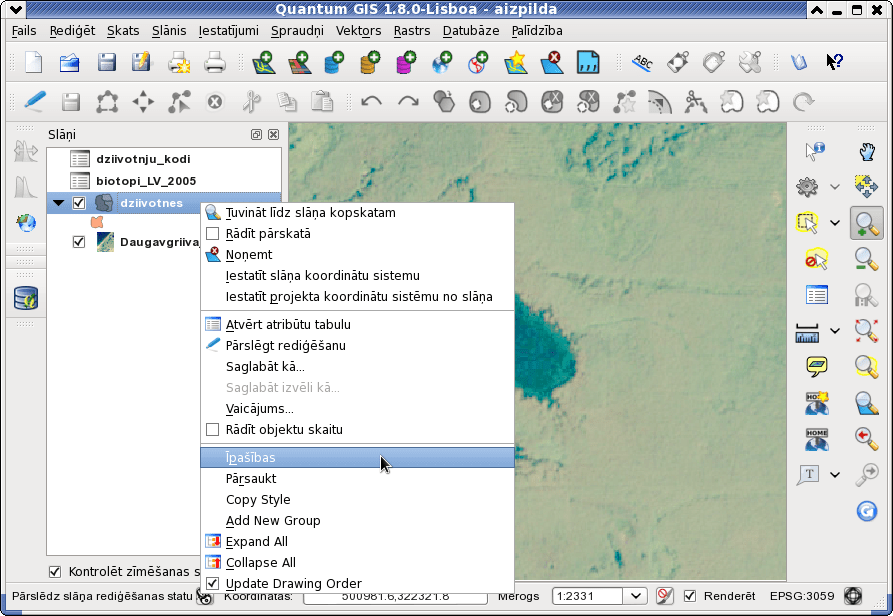This screenshot has width=893, height=616.
Task: Choose 'Tuvināt līdz slāņa kopskatam'
Action: click(357, 213)
